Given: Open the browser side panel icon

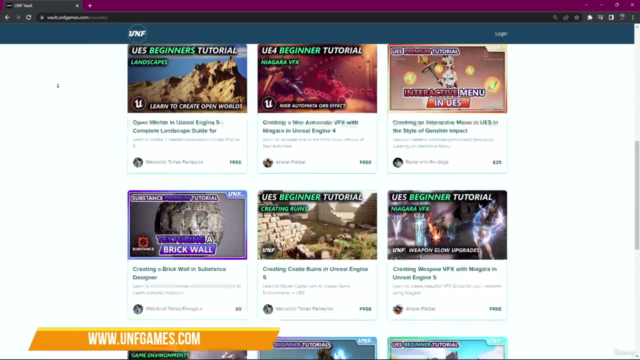Looking at the screenshot, I should pos(611,18).
